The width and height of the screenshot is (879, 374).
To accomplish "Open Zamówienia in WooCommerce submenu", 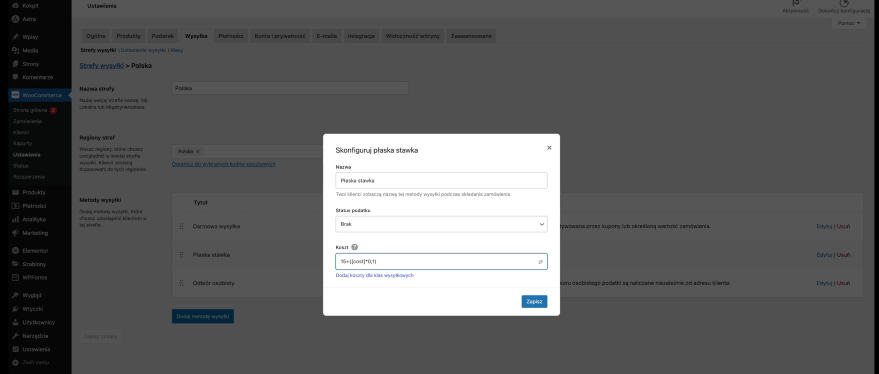I will click(x=27, y=121).
